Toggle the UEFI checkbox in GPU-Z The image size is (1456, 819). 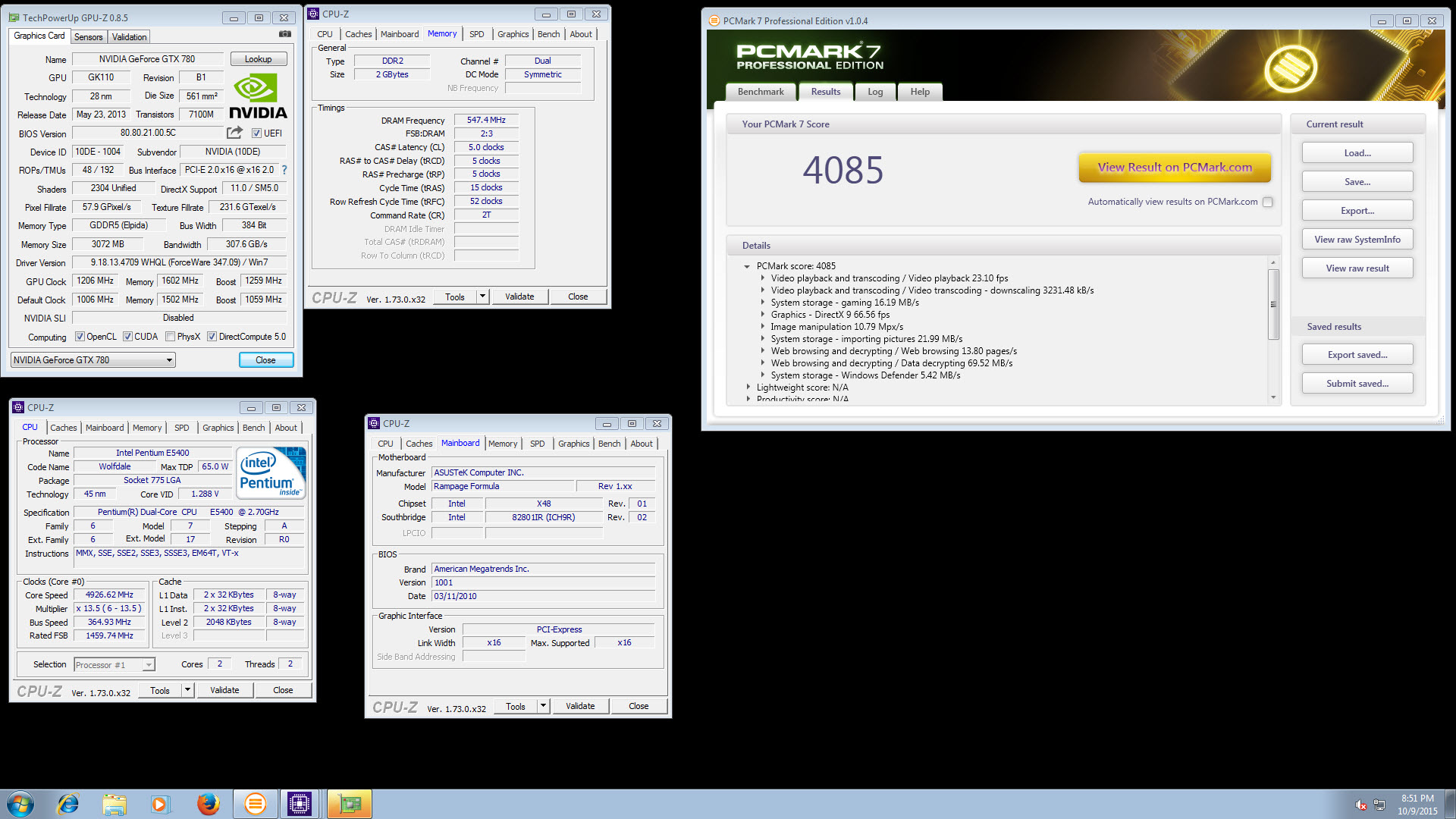(x=256, y=133)
